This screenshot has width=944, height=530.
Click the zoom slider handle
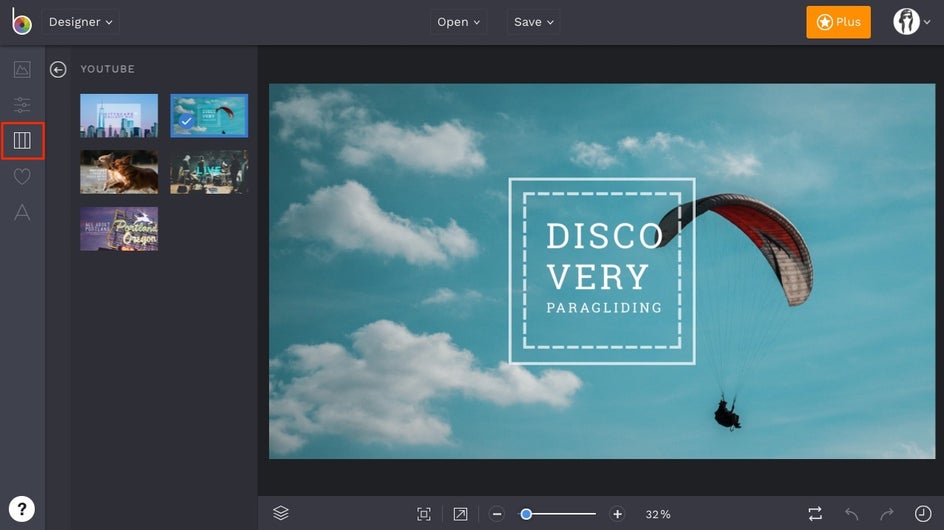click(526, 514)
